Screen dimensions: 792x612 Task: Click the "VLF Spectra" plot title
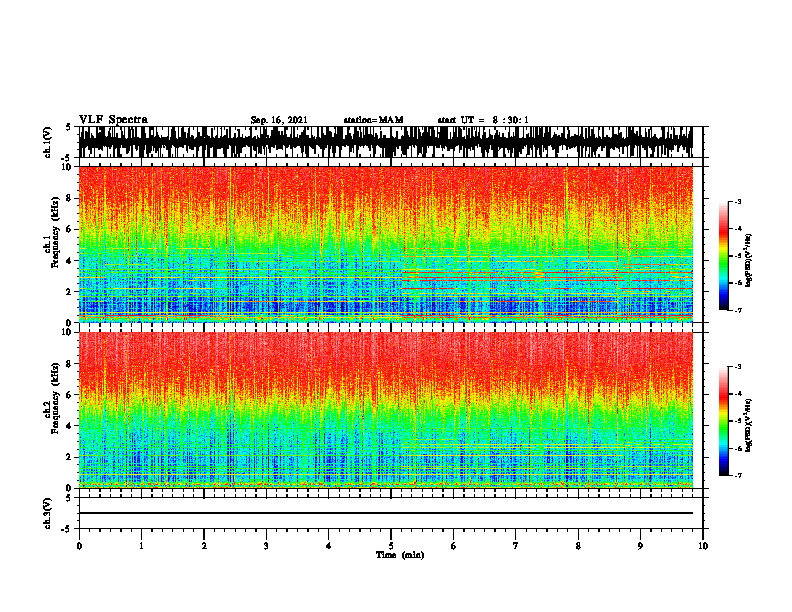113,119
